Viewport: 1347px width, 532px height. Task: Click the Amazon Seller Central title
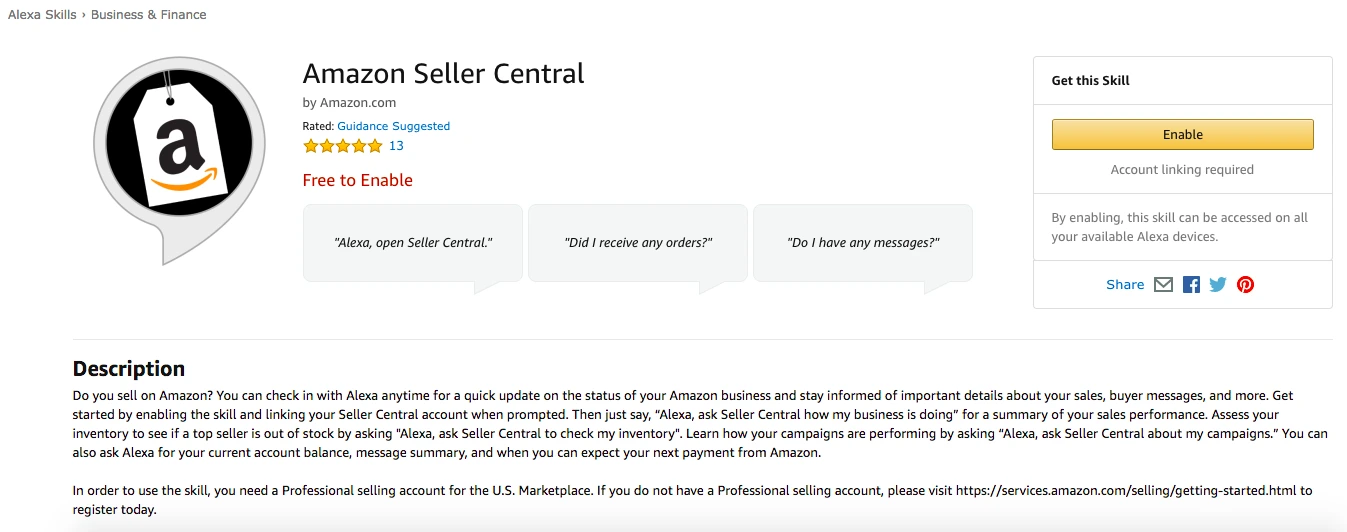pyautogui.click(x=443, y=74)
